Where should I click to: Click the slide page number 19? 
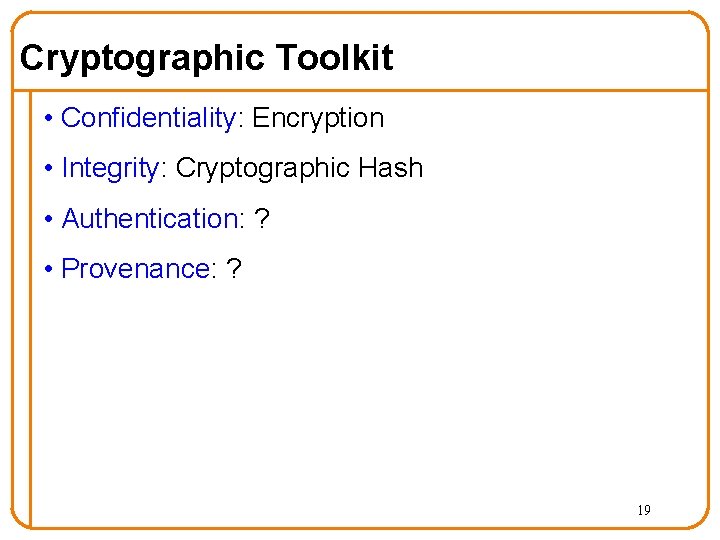(644, 510)
